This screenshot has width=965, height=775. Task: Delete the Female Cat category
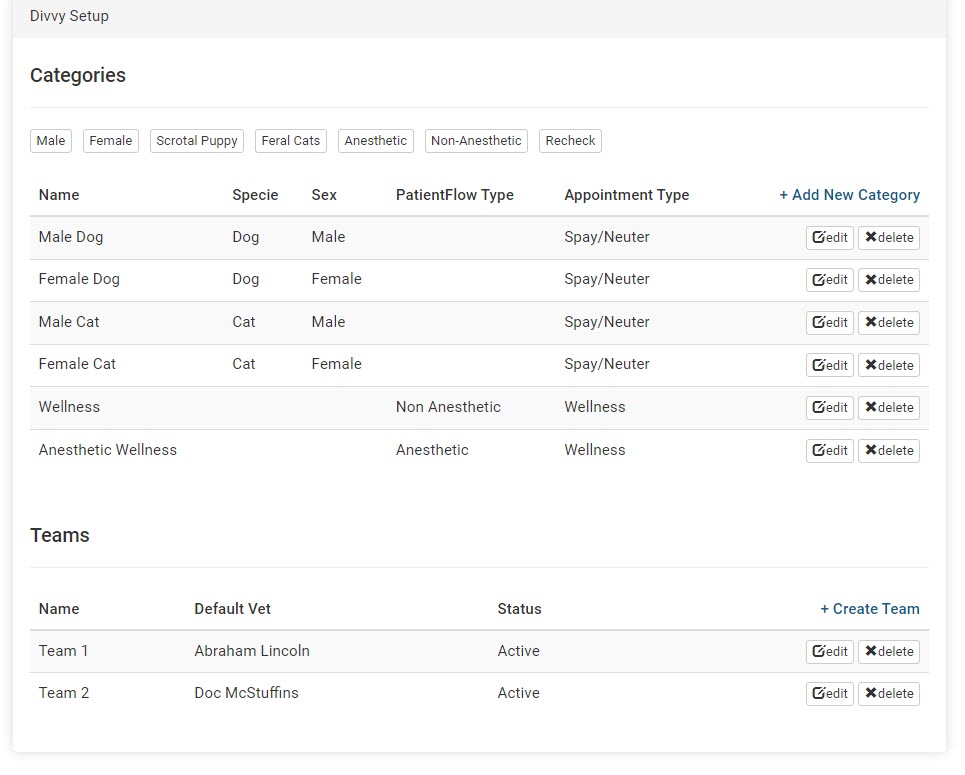[x=888, y=365]
